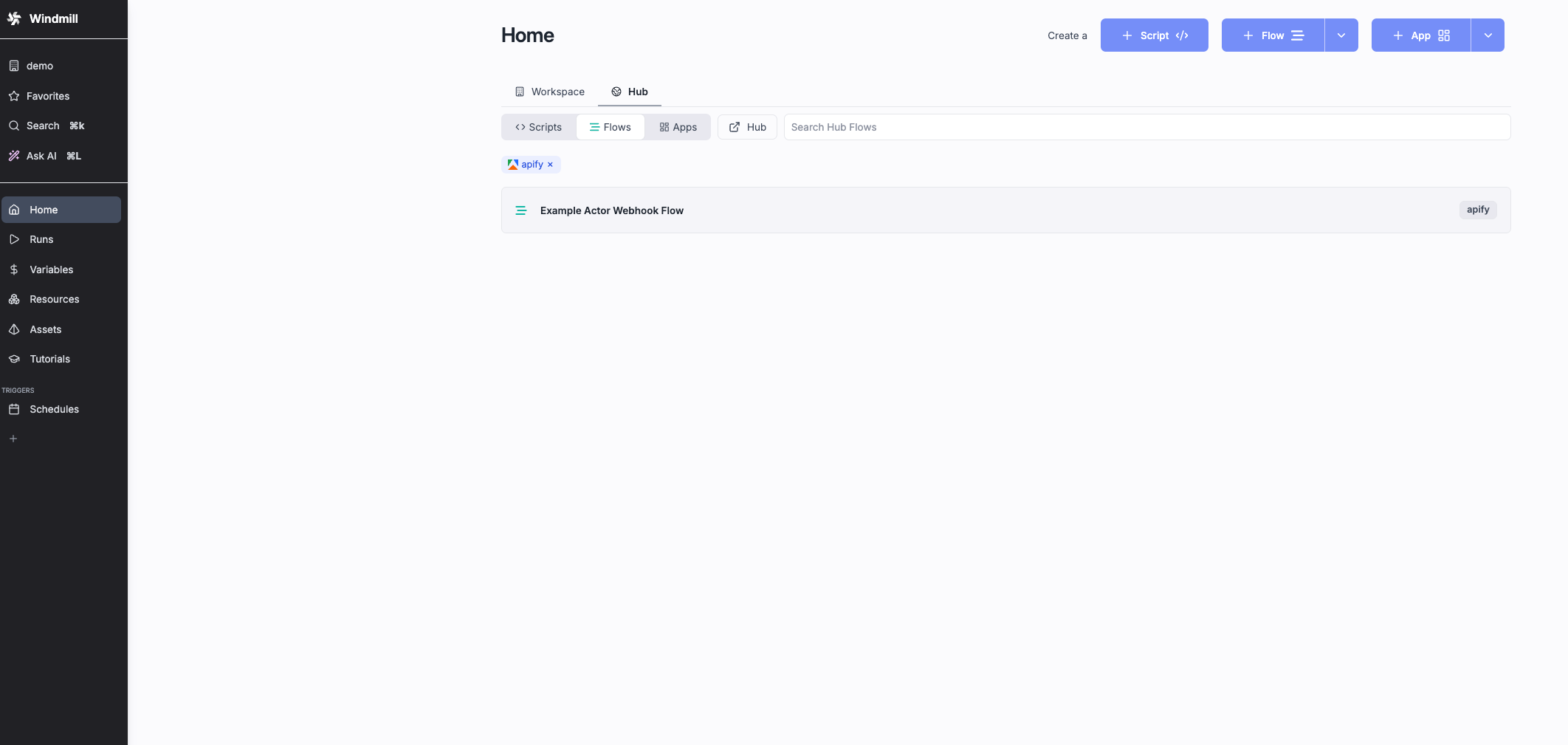Switch to the Workspace tab

[x=549, y=92]
